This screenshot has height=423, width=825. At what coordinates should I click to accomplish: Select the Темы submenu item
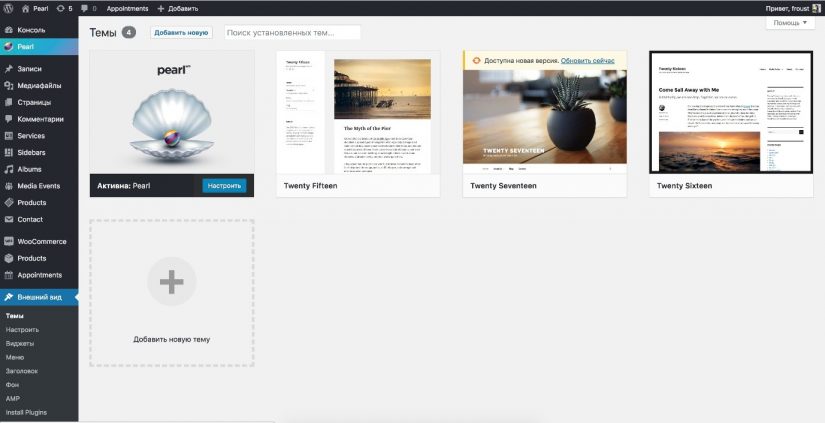[x=15, y=316]
